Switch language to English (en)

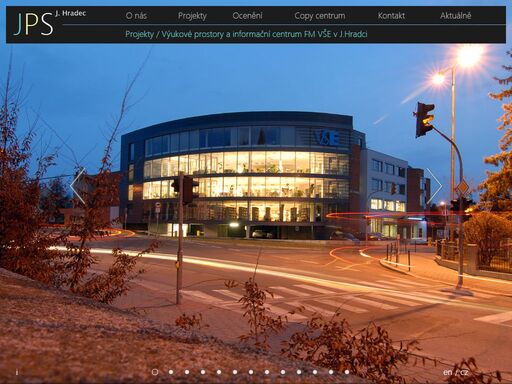(448, 372)
